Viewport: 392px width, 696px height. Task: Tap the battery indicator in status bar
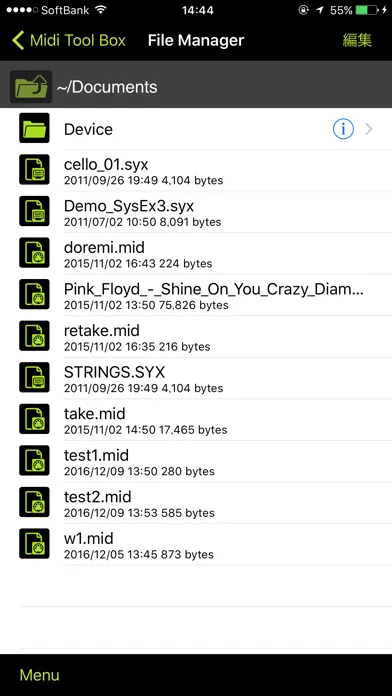tap(367, 10)
